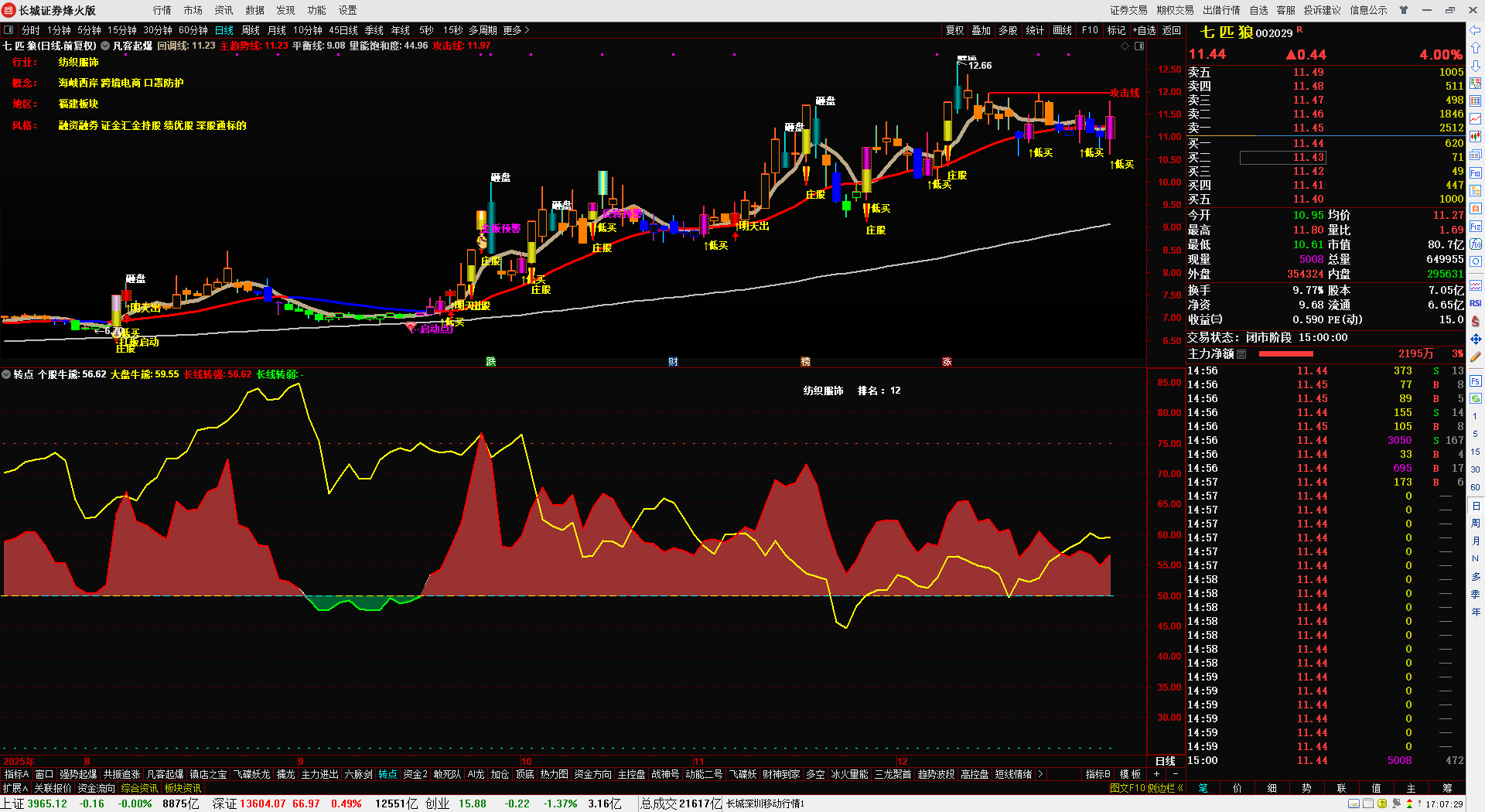The height and width of the screenshot is (812, 1485).
Task: Click the 叠加 overlay button
Action: [x=981, y=30]
